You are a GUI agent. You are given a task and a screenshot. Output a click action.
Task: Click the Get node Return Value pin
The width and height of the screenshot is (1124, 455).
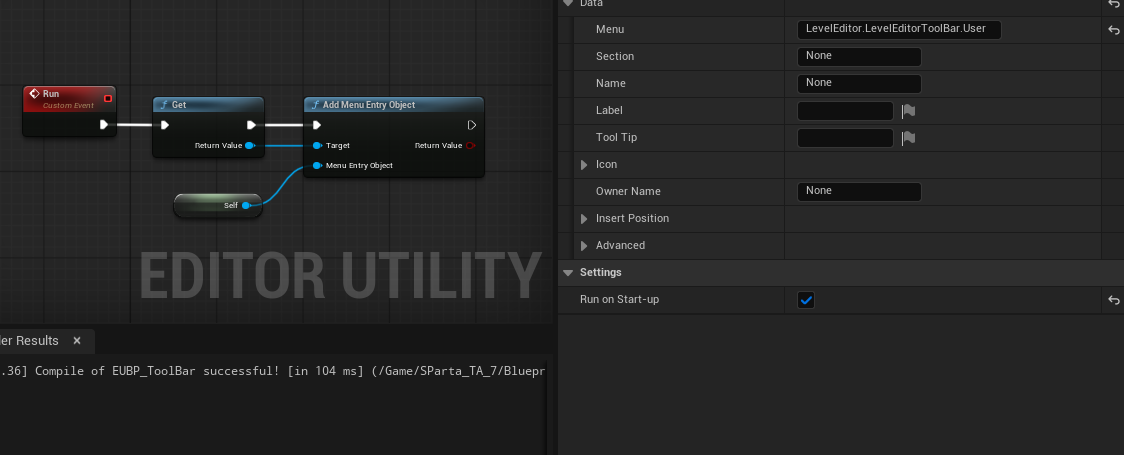(x=249, y=145)
